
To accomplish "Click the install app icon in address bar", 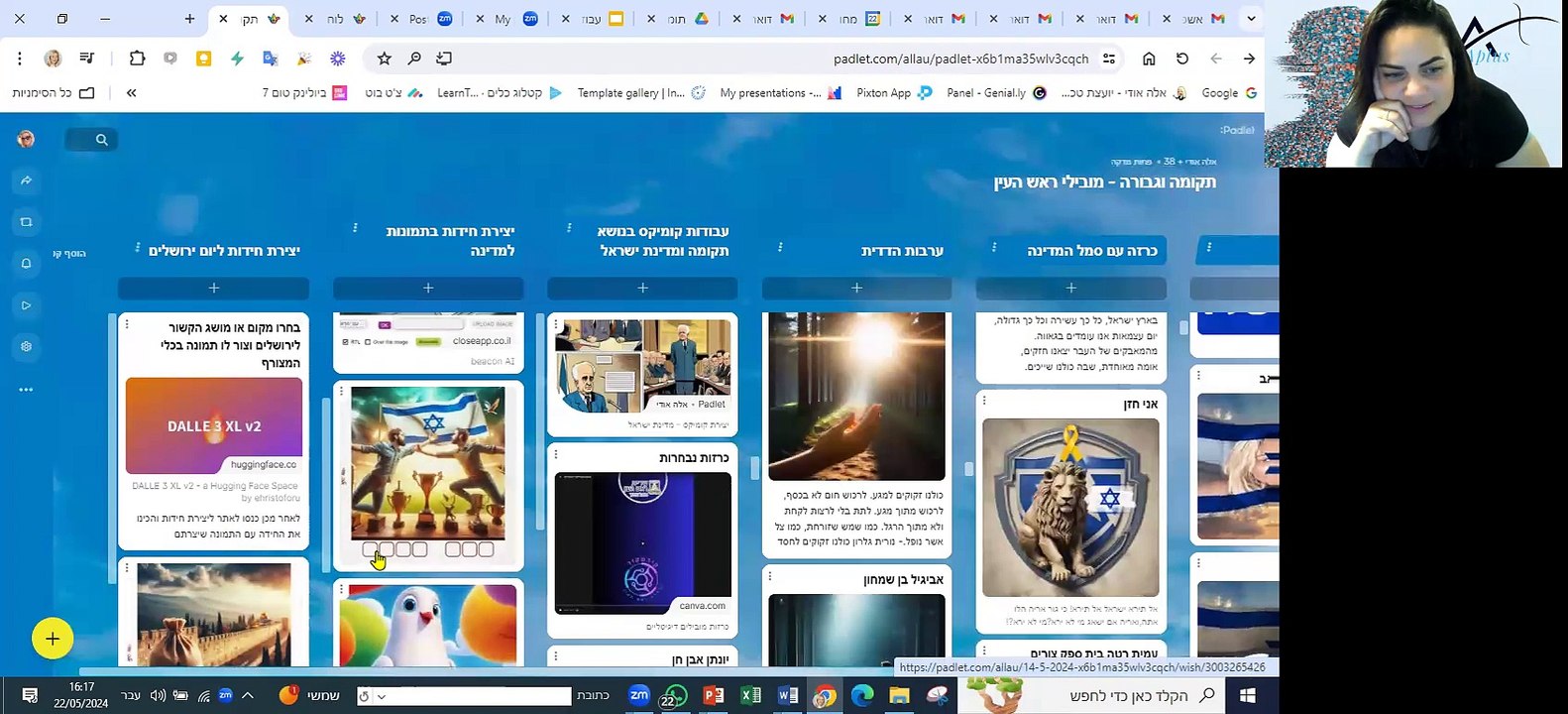I will point(444,59).
